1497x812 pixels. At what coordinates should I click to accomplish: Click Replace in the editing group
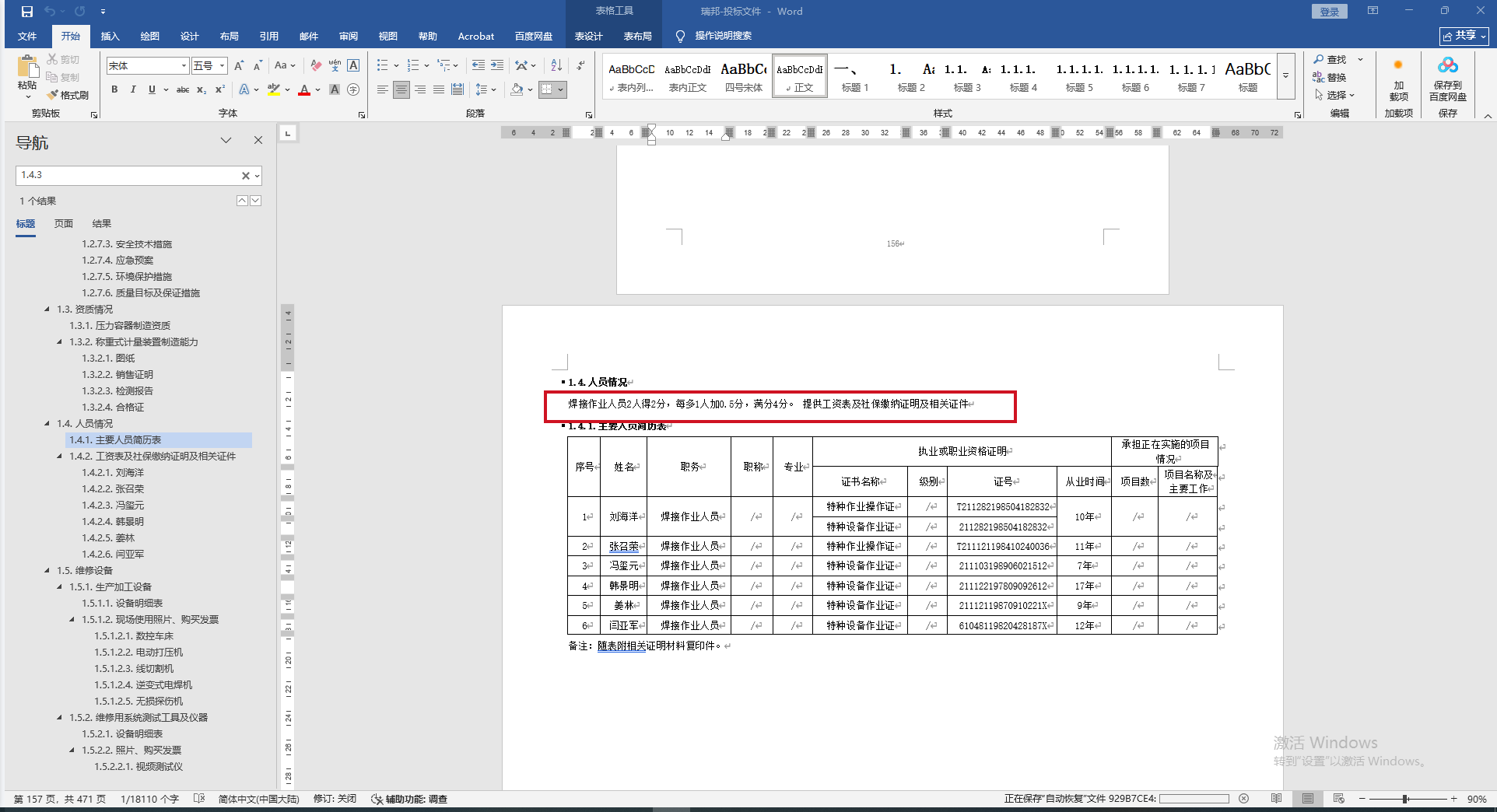[x=1330, y=77]
